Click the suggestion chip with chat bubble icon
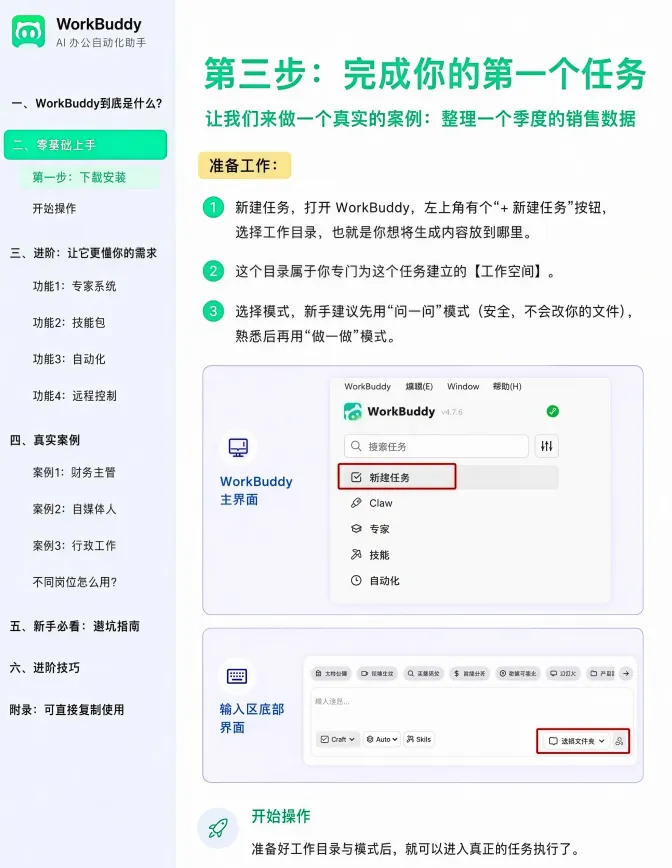 pyautogui.click(x=563, y=674)
